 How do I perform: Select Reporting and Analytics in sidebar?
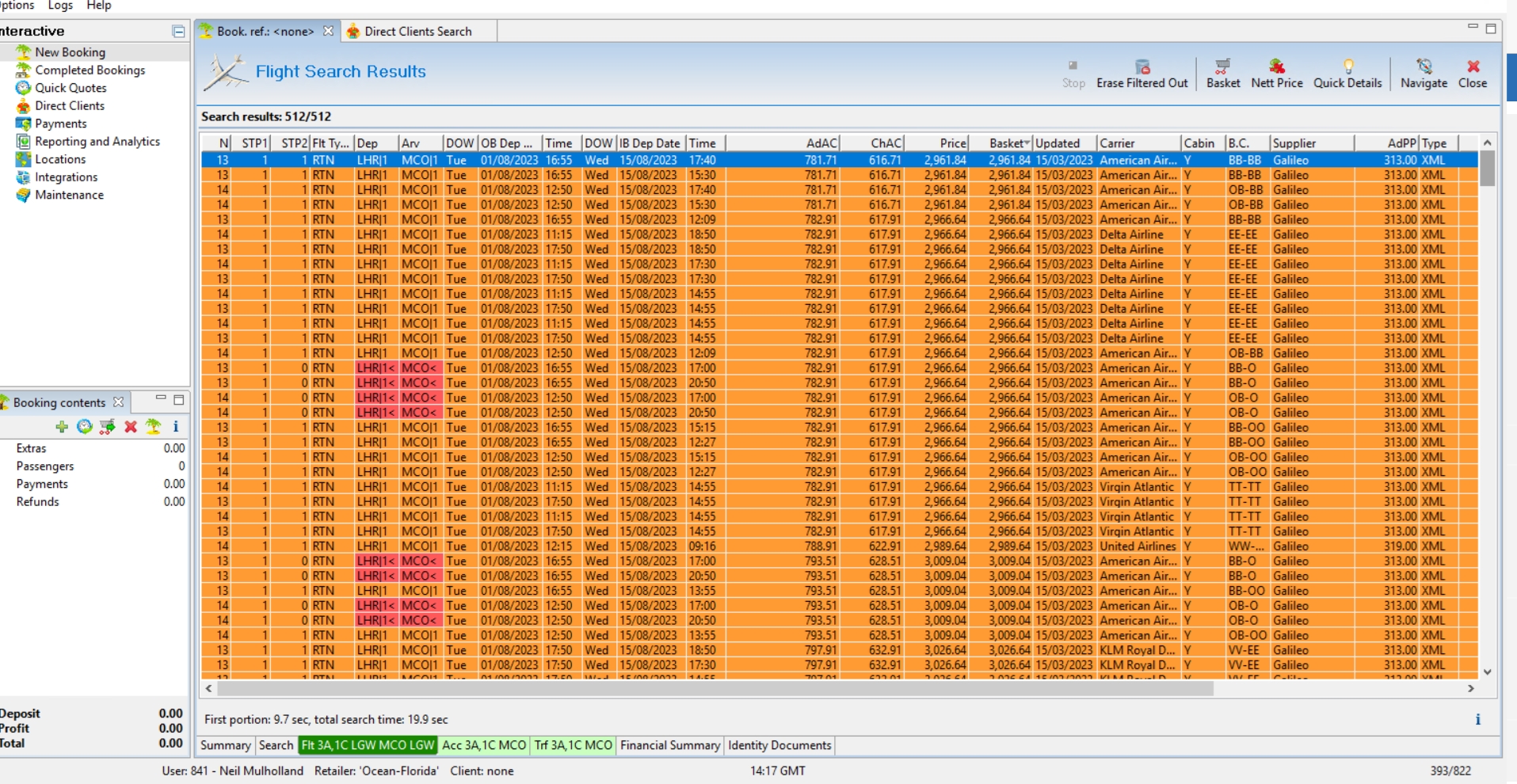coord(97,141)
